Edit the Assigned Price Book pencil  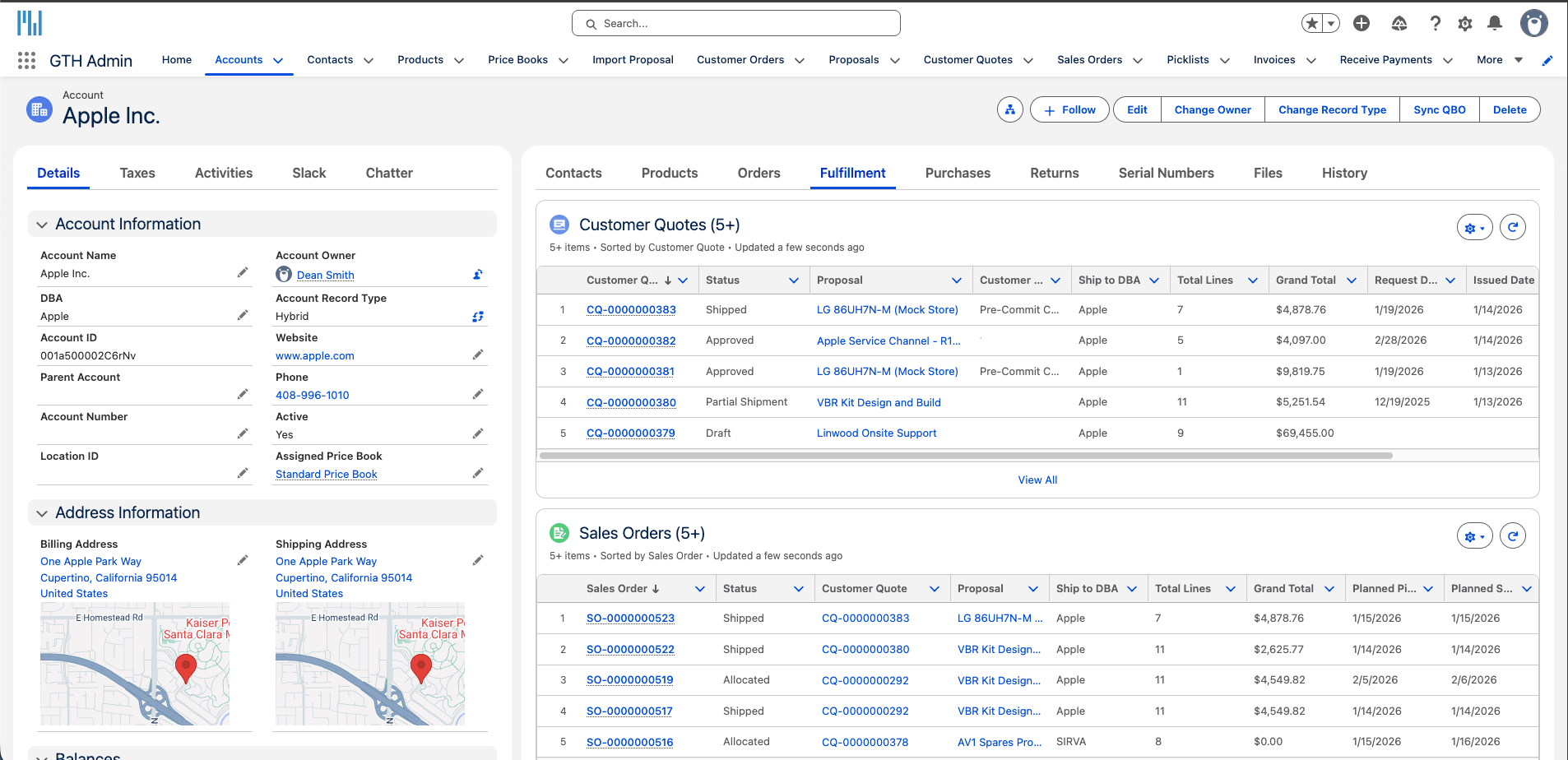click(x=478, y=473)
